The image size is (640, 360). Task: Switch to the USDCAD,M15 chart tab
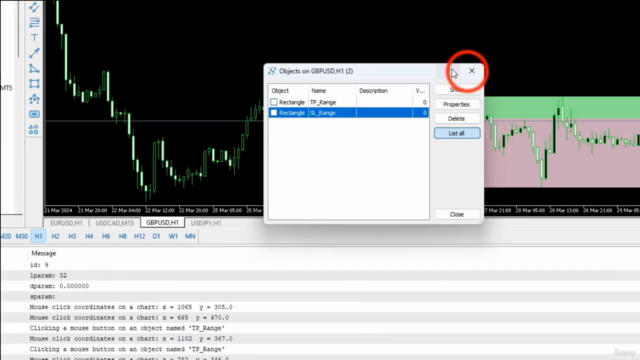point(115,223)
